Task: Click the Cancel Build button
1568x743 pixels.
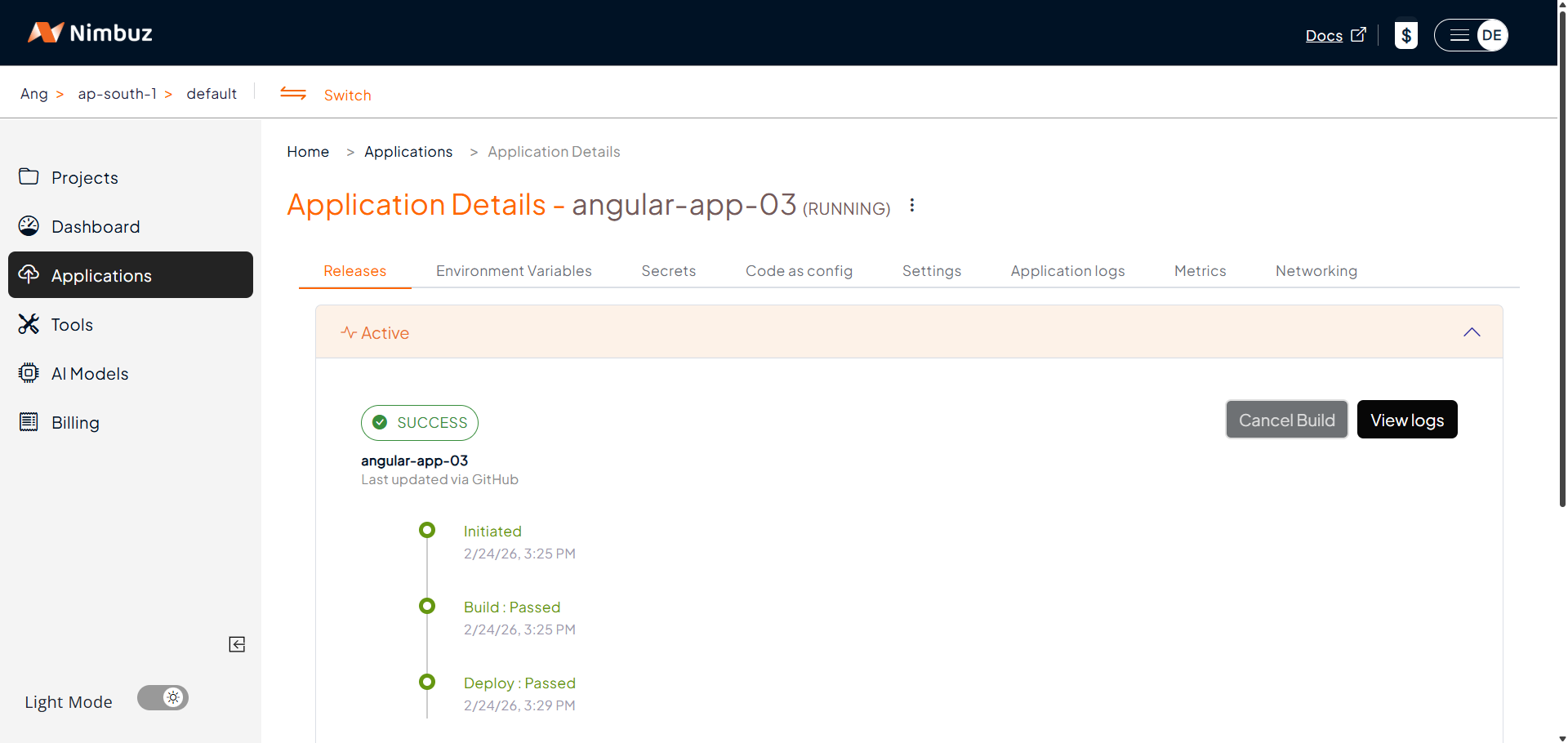Action: (1286, 420)
